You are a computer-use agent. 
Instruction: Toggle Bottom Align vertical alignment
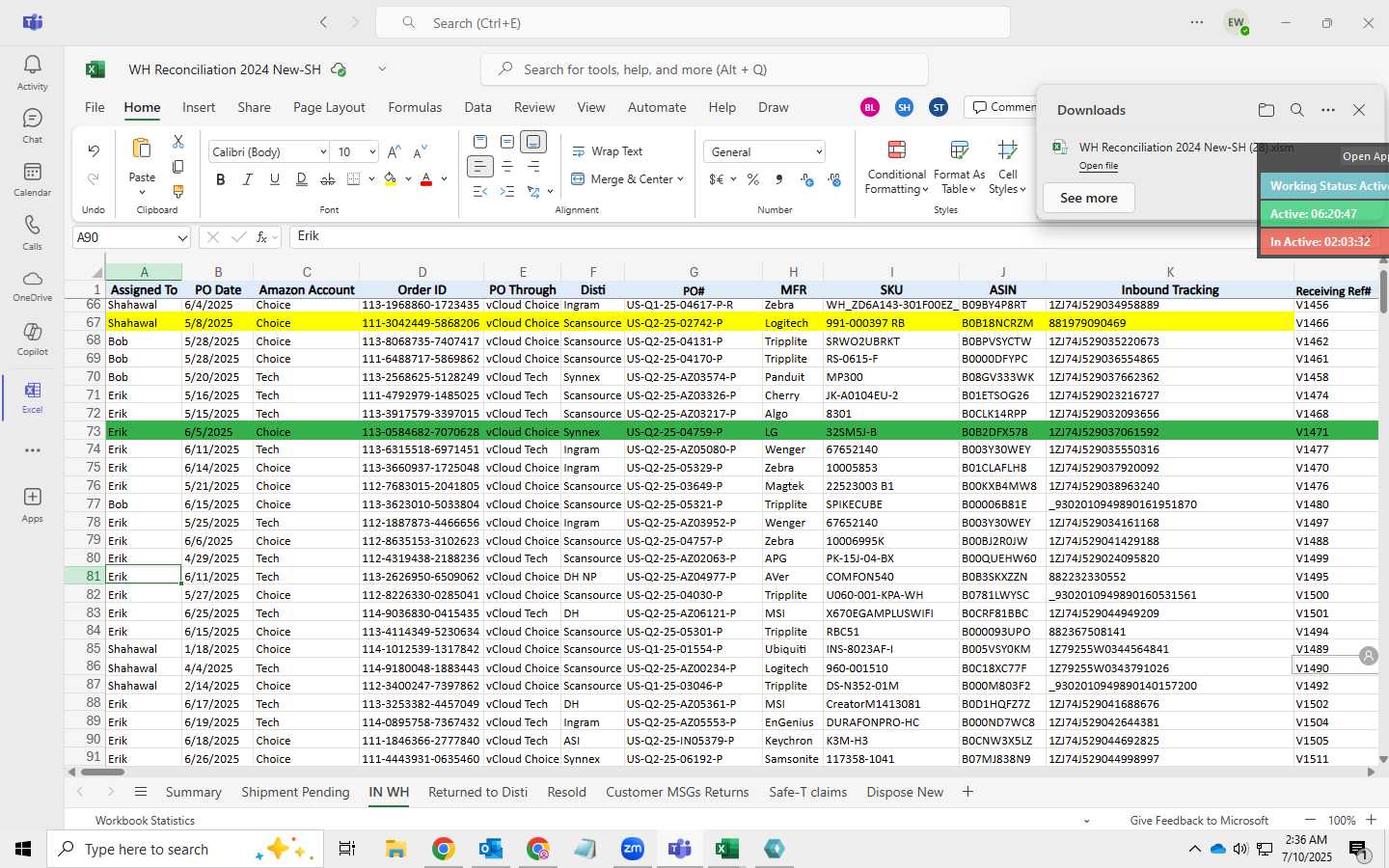click(533, 142)
